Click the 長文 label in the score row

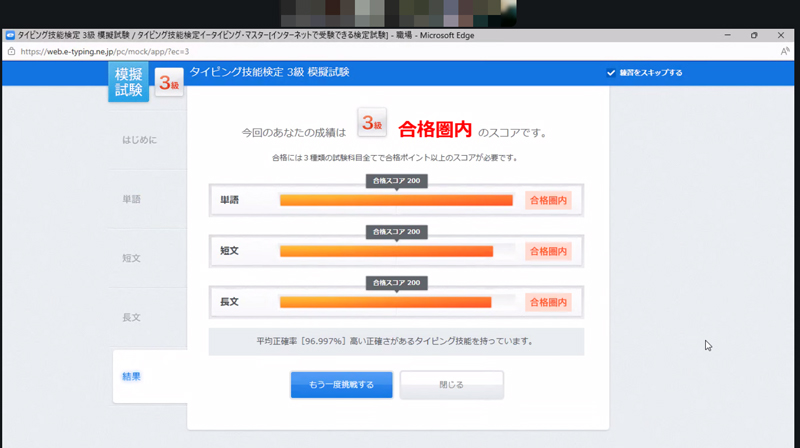(230, 302)
